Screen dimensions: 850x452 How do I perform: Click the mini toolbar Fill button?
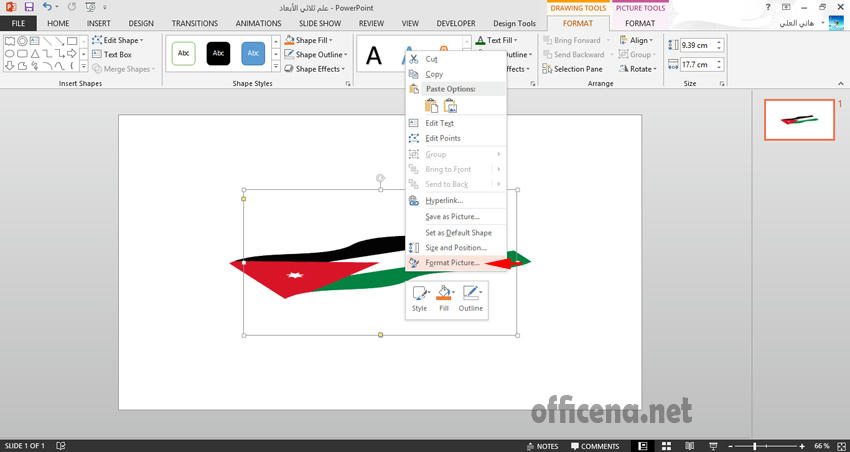[x=444, y=299]
